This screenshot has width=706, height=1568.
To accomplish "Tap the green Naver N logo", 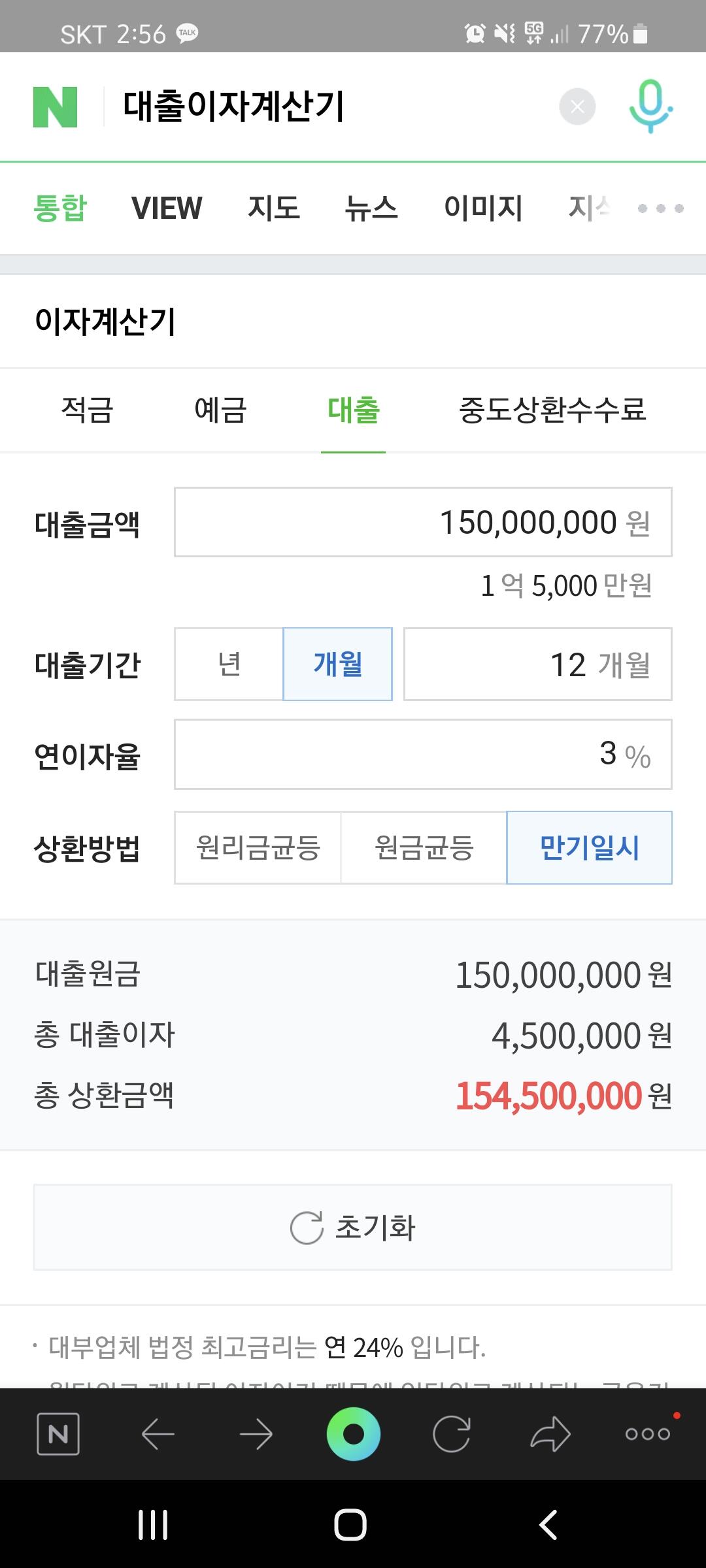I will point(56,106).
